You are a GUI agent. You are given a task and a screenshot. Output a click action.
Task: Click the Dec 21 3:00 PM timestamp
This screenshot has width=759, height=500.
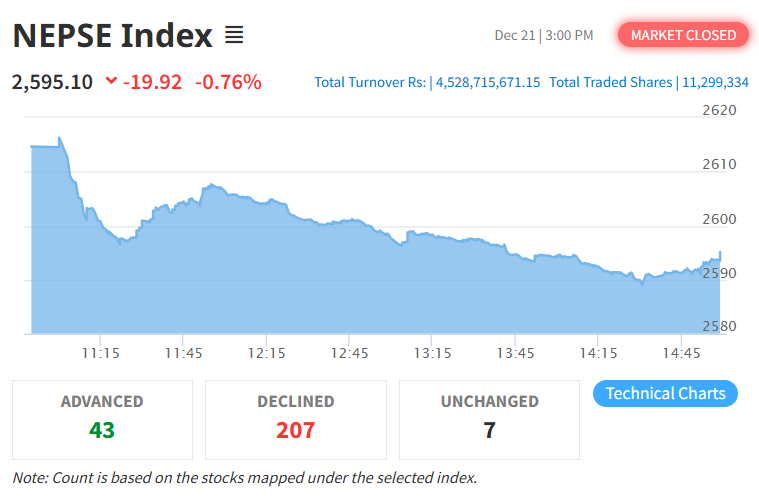543,35
